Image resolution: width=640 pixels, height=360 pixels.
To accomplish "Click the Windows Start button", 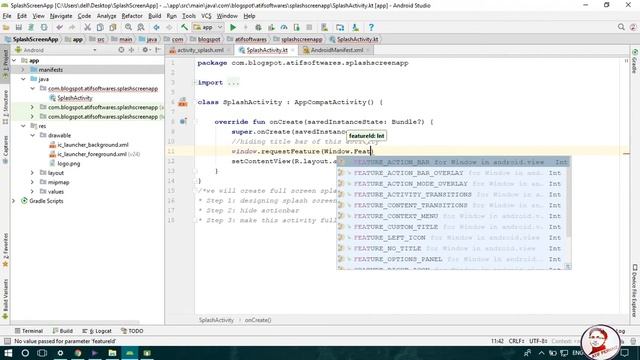I will 8,353.
